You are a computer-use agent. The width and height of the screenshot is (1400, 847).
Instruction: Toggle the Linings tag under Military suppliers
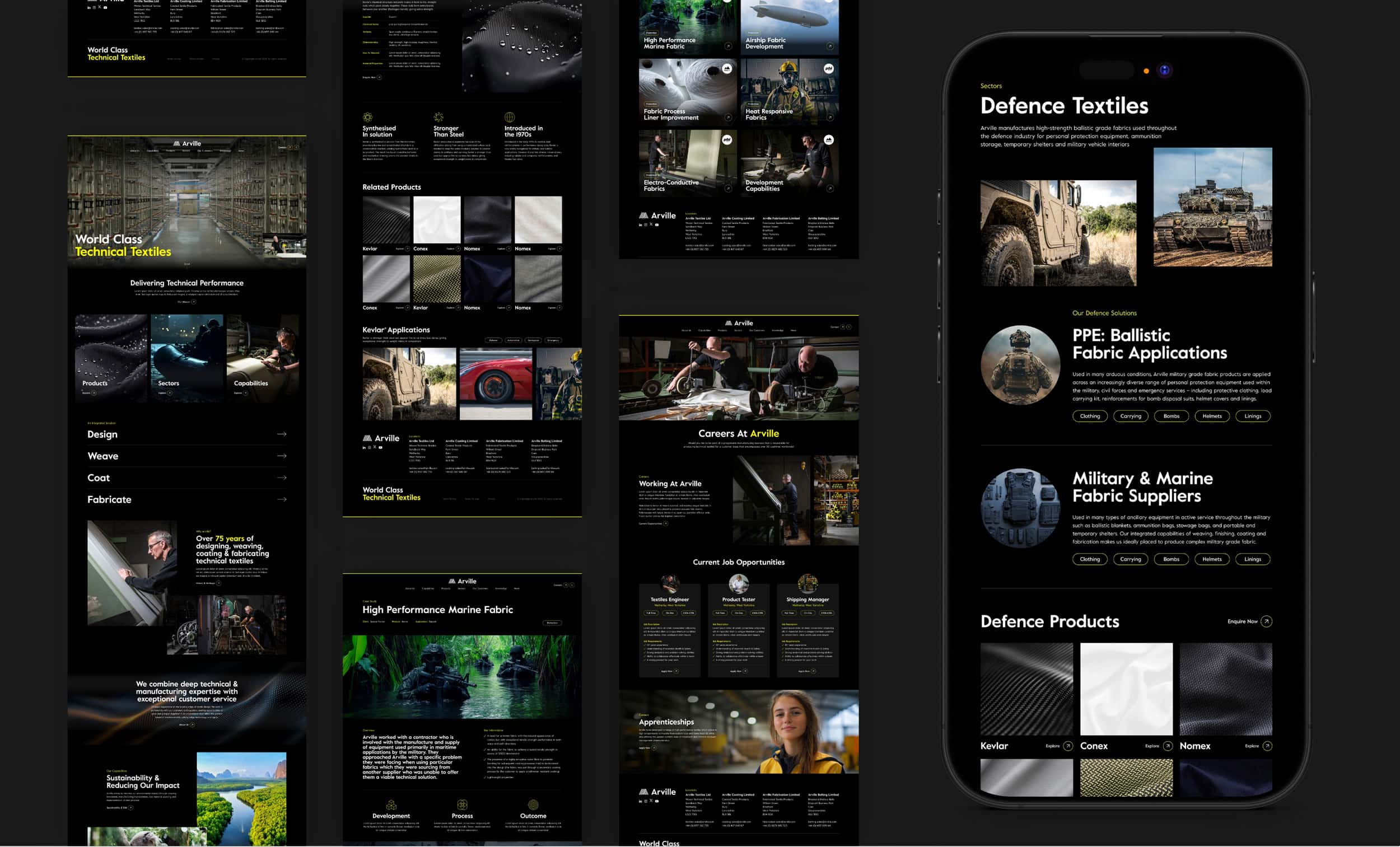tap(1253, 559)
